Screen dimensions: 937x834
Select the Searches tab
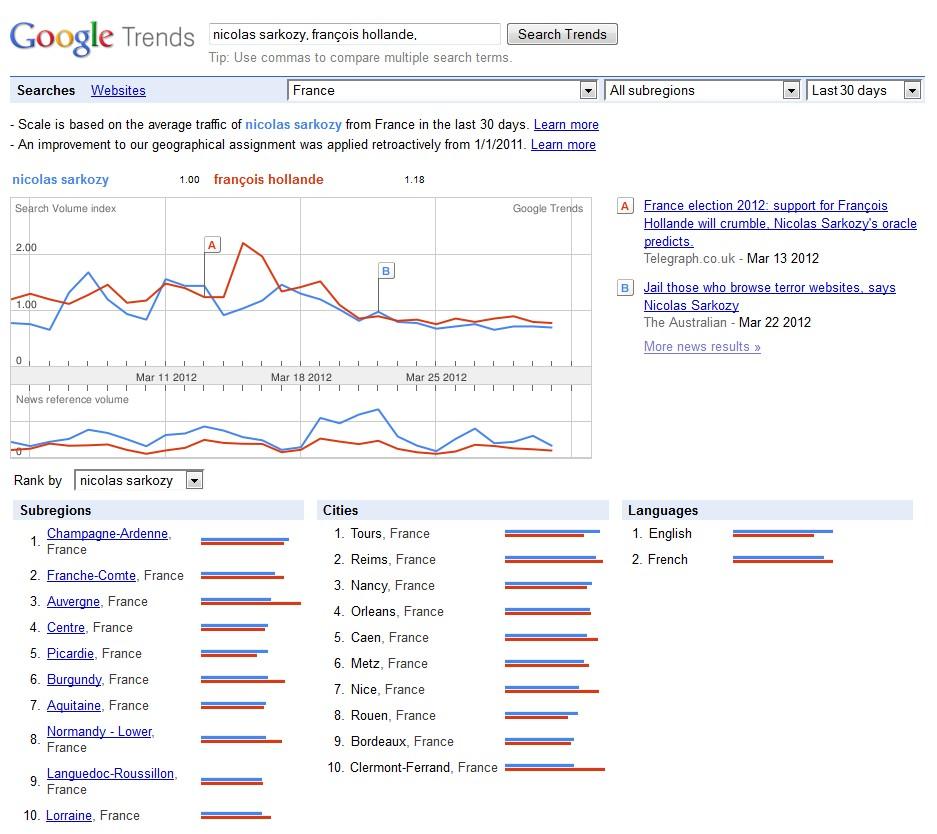pyautogui.click(x=46, y=90)
